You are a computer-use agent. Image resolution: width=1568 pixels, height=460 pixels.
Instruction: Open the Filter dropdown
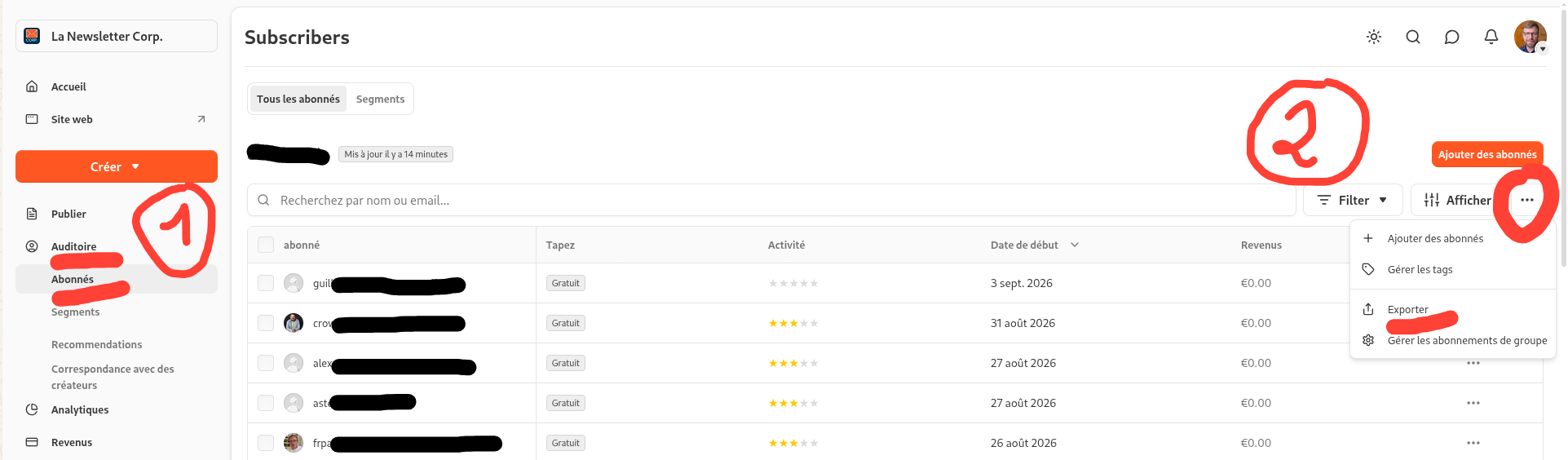(x=1353, y=200)
